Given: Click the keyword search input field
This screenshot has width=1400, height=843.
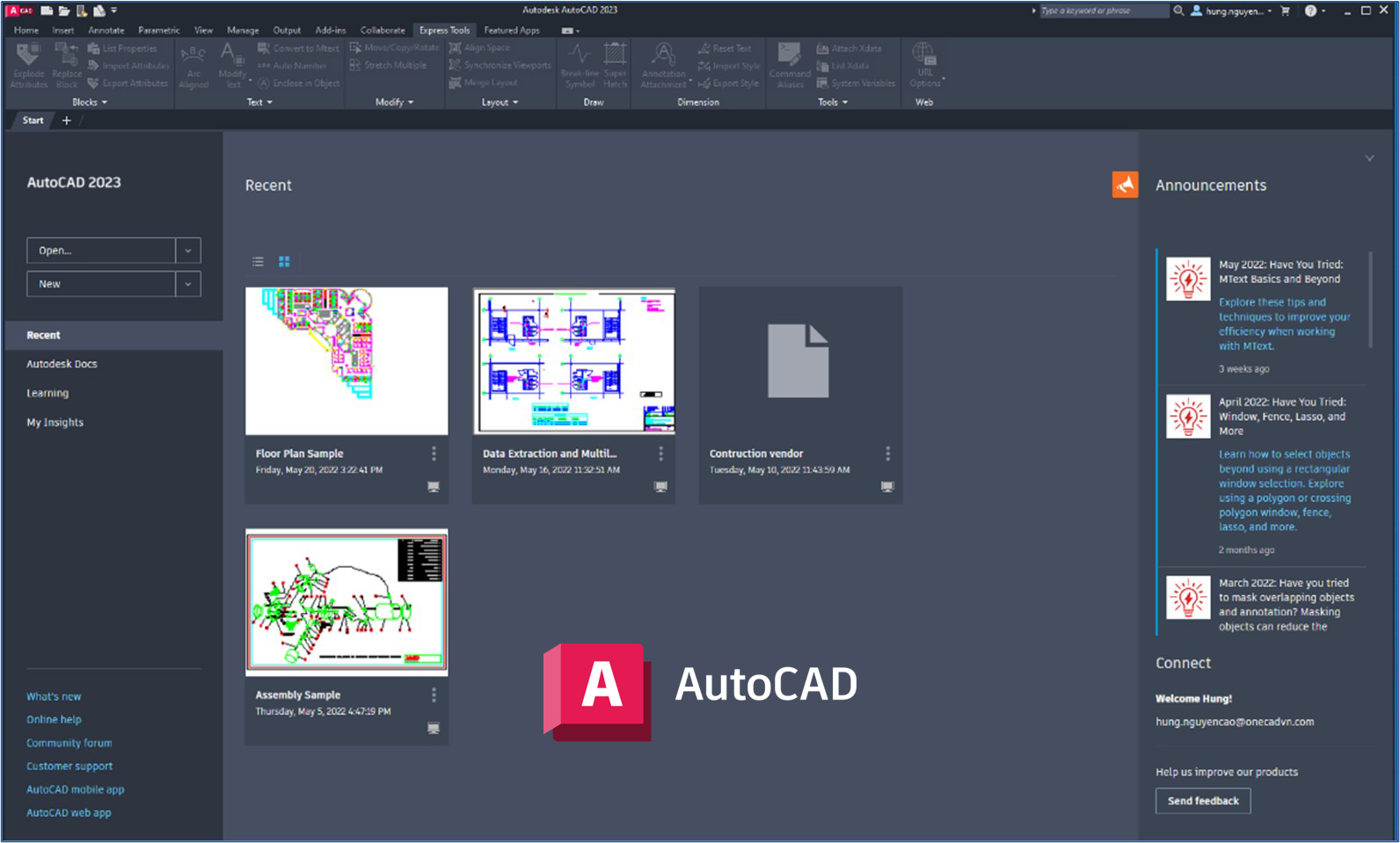Looking at the screenshot, I should click(1104, 11).
